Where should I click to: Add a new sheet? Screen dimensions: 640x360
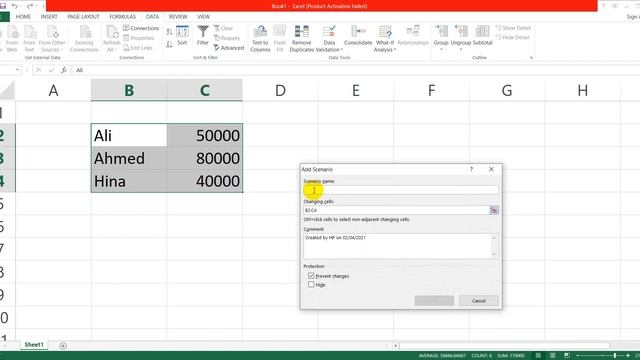point(63,346)
